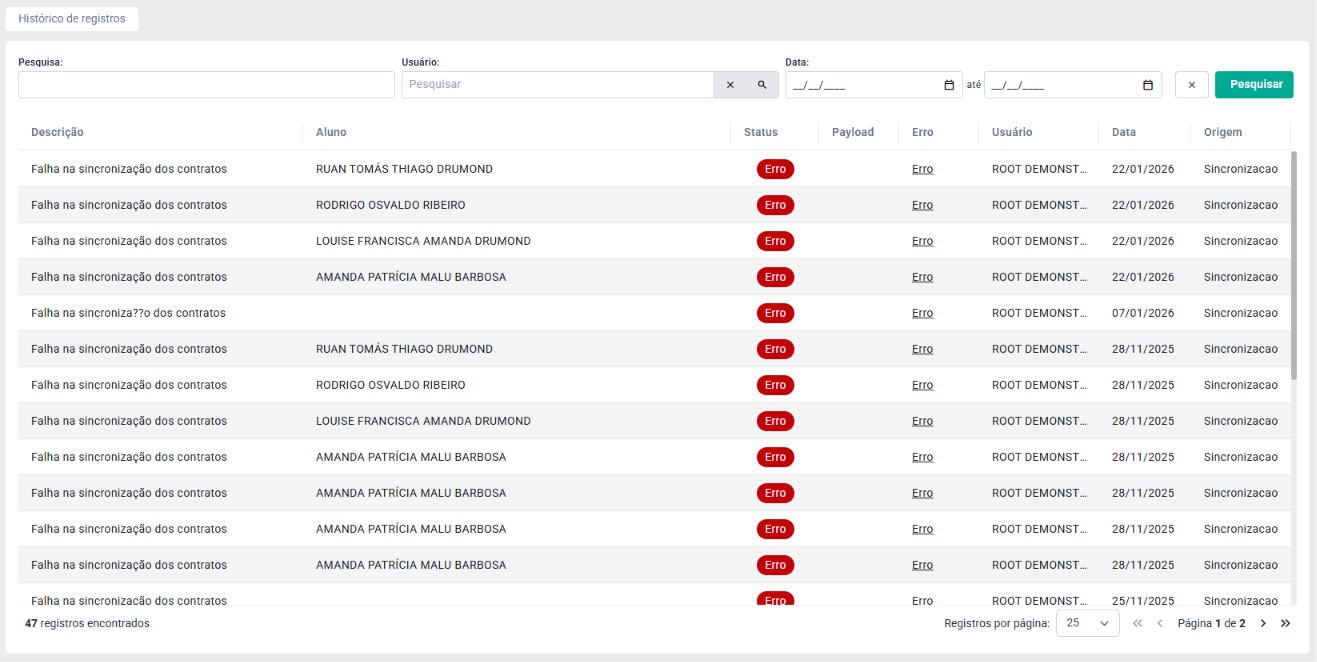Open Erro link for RUAN TOMÁS row dated 28/11/2025
1317x662 pixels.
coord(922,349)
